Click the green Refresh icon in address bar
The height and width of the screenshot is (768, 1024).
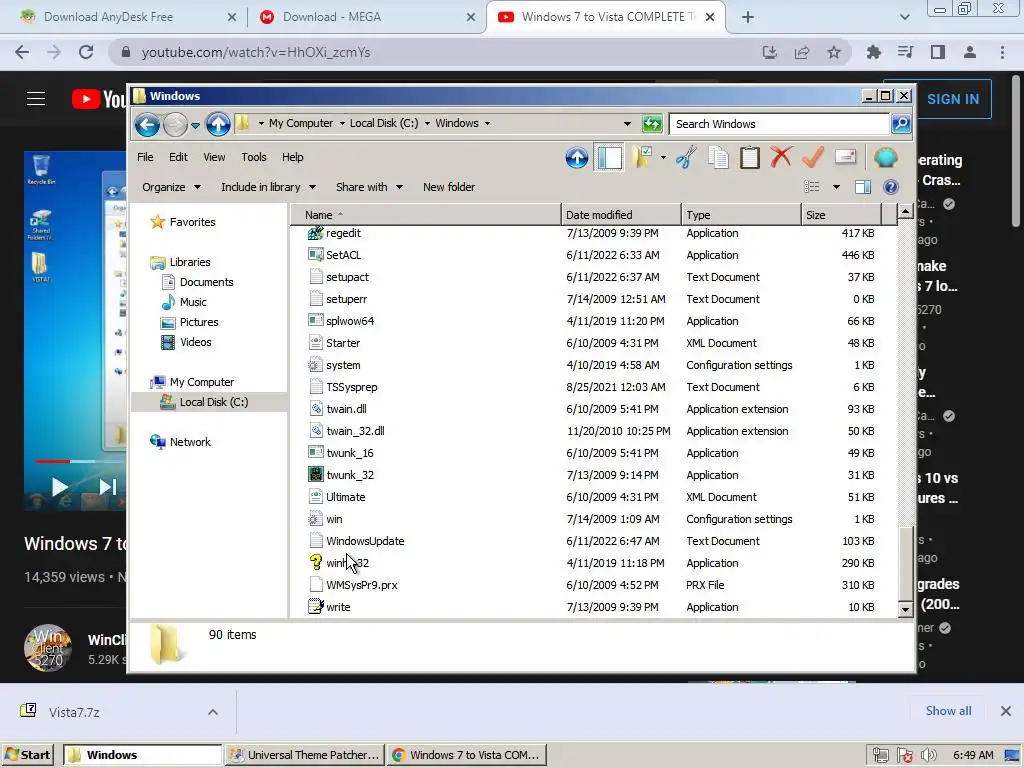click(652, 123)
